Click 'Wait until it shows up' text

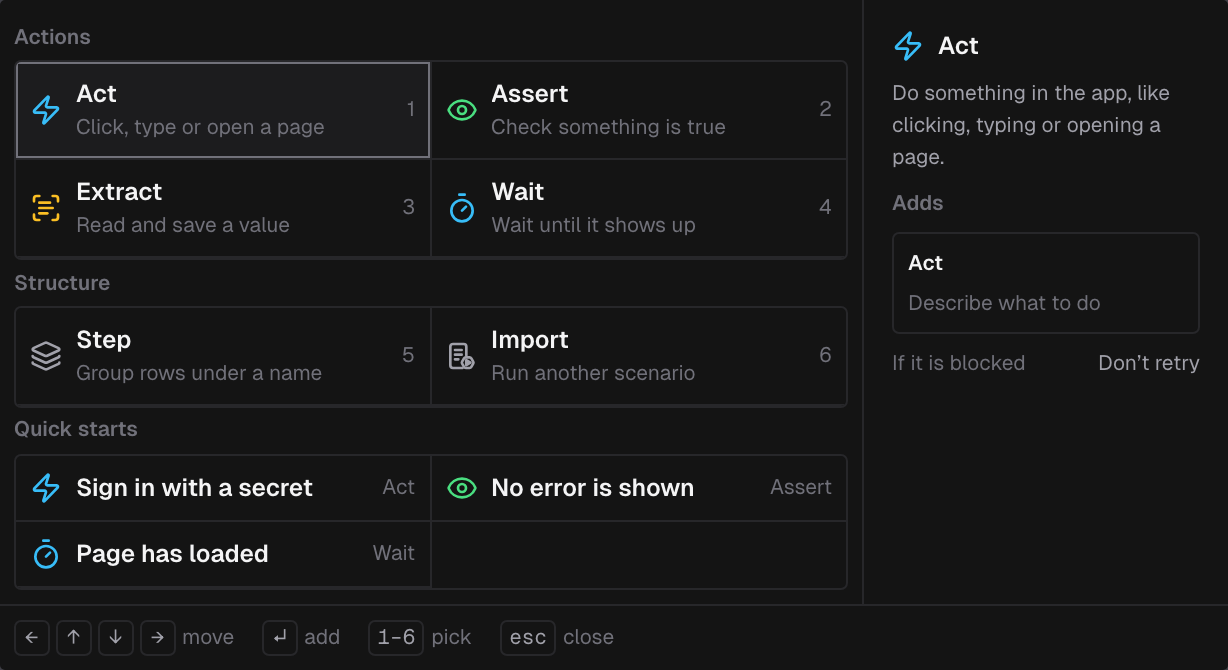pyautogui.click(x=593, y=225)
